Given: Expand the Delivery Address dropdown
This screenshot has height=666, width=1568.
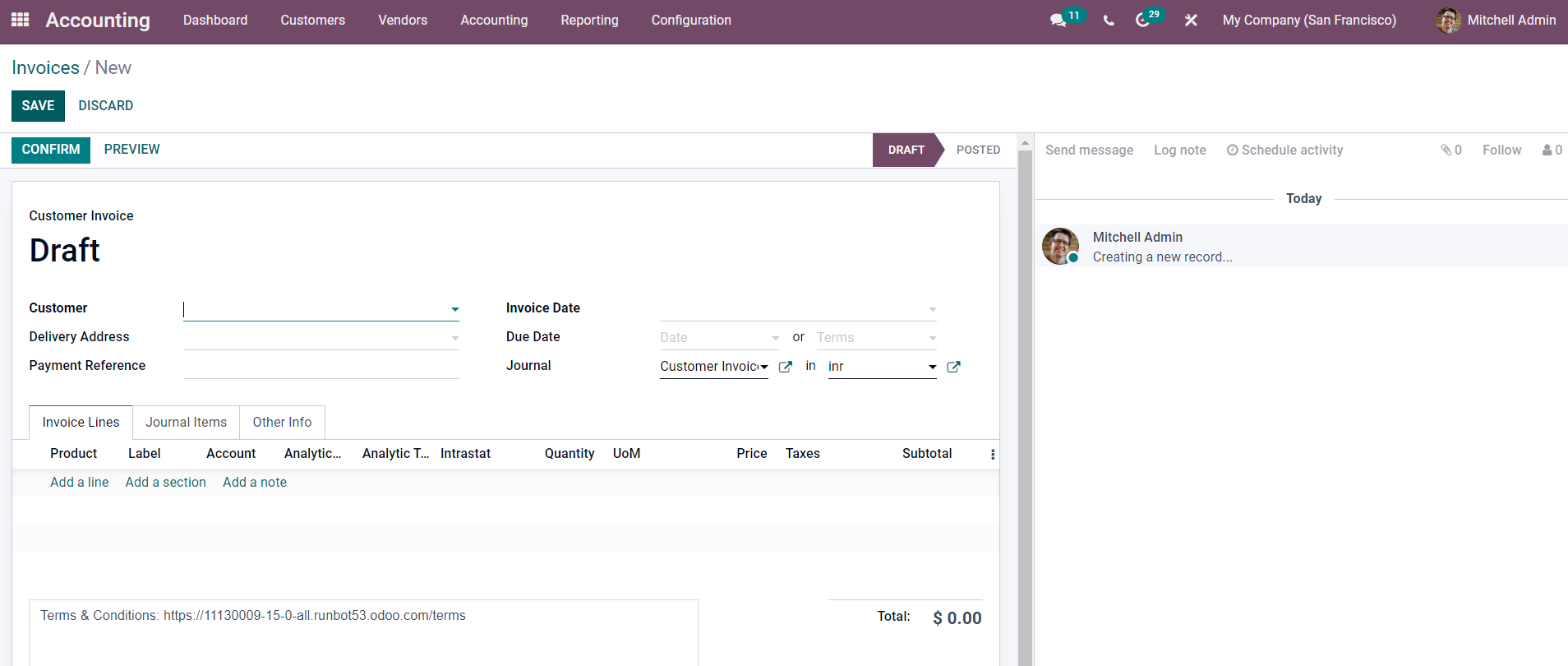Looking at the screenshot, I should [454, 338].
